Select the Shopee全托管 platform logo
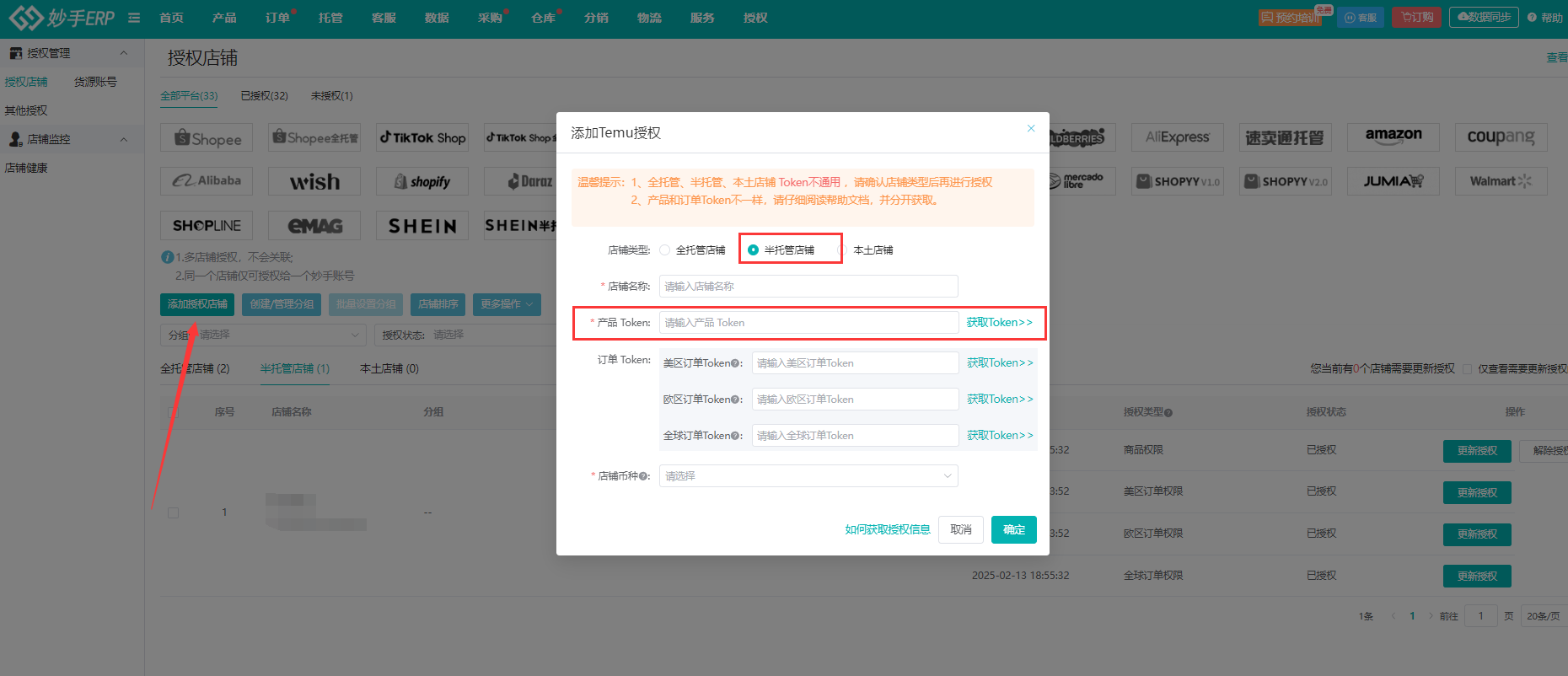Image resolution: width=1568 pixels, height=676 pixels. point(314,137)
